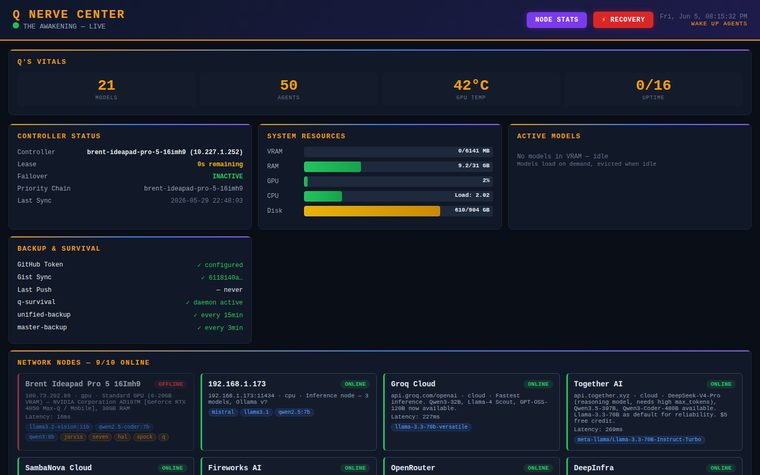Viewport: 760px width, 475px height.
Task: Click the ONLINE badge on DeepInfra
Action: tap(721, 468)
